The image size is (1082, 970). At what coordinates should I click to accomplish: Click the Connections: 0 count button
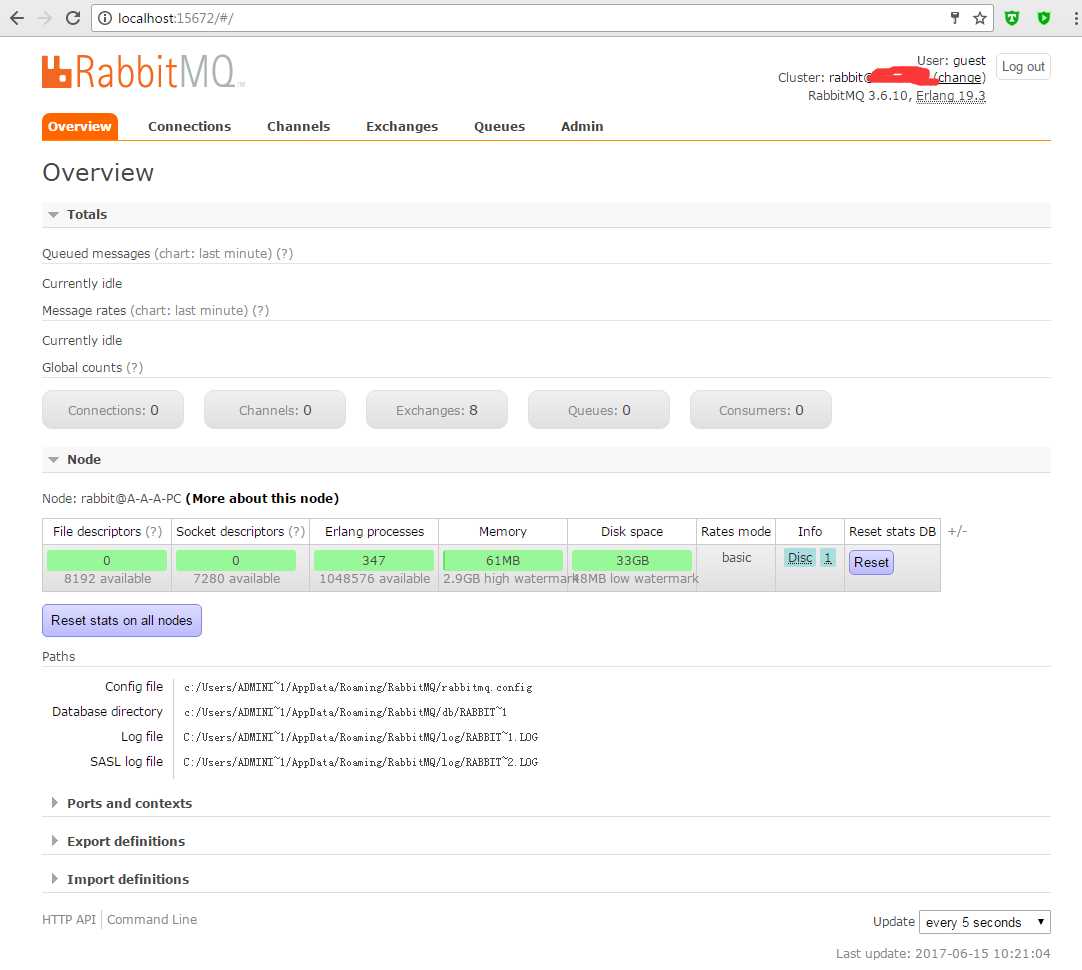point(113,410)
